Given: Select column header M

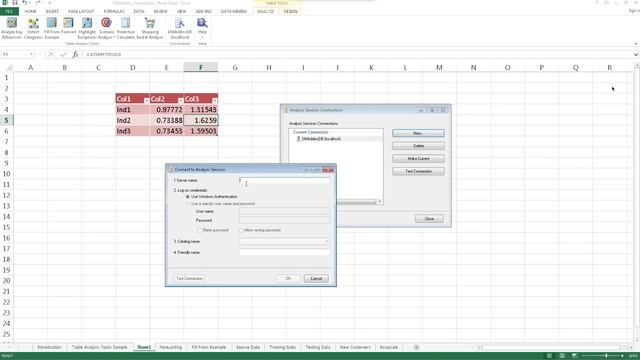Looking at the screenshot, I should [x=439, y=67].
